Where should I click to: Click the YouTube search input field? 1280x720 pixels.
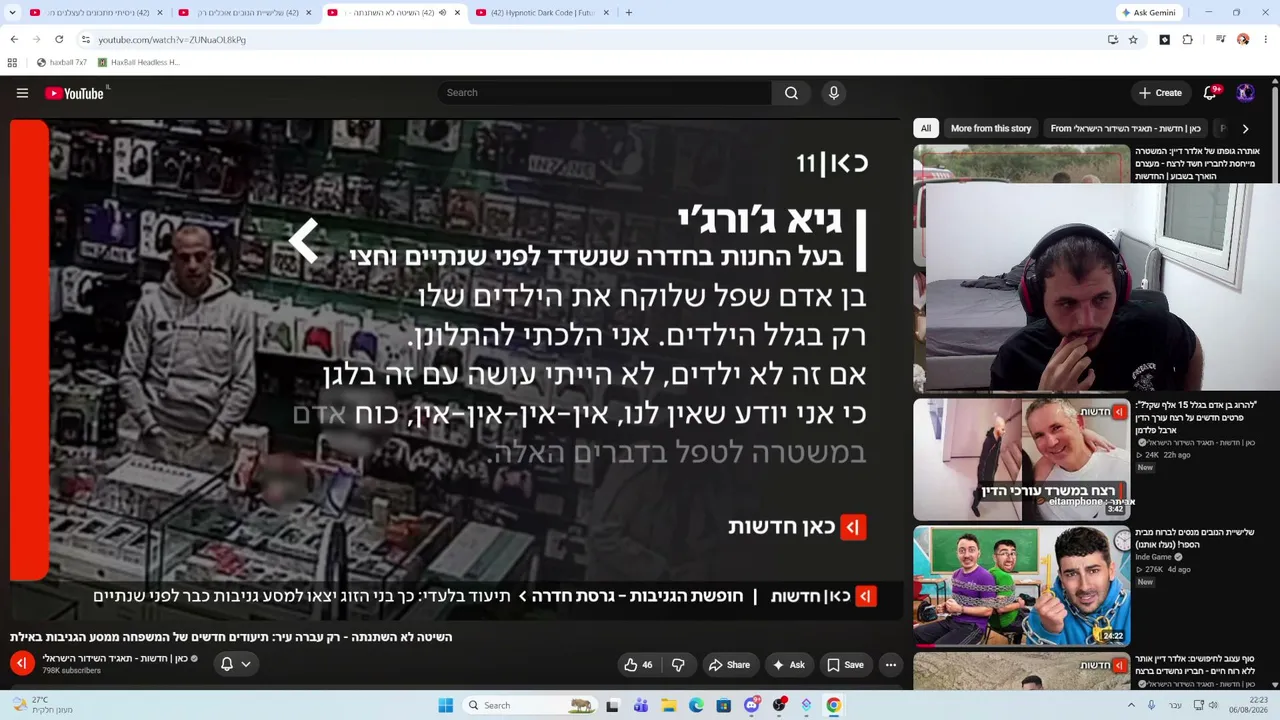point(605,93)
